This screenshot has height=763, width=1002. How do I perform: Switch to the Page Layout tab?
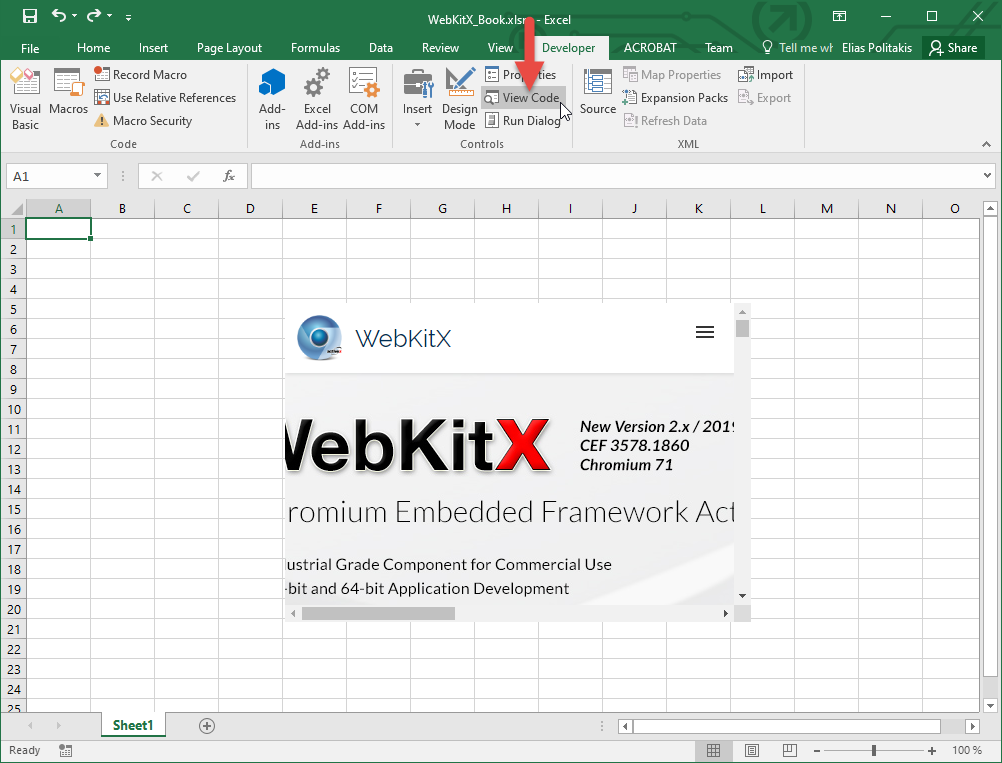[x=229, y=48]
